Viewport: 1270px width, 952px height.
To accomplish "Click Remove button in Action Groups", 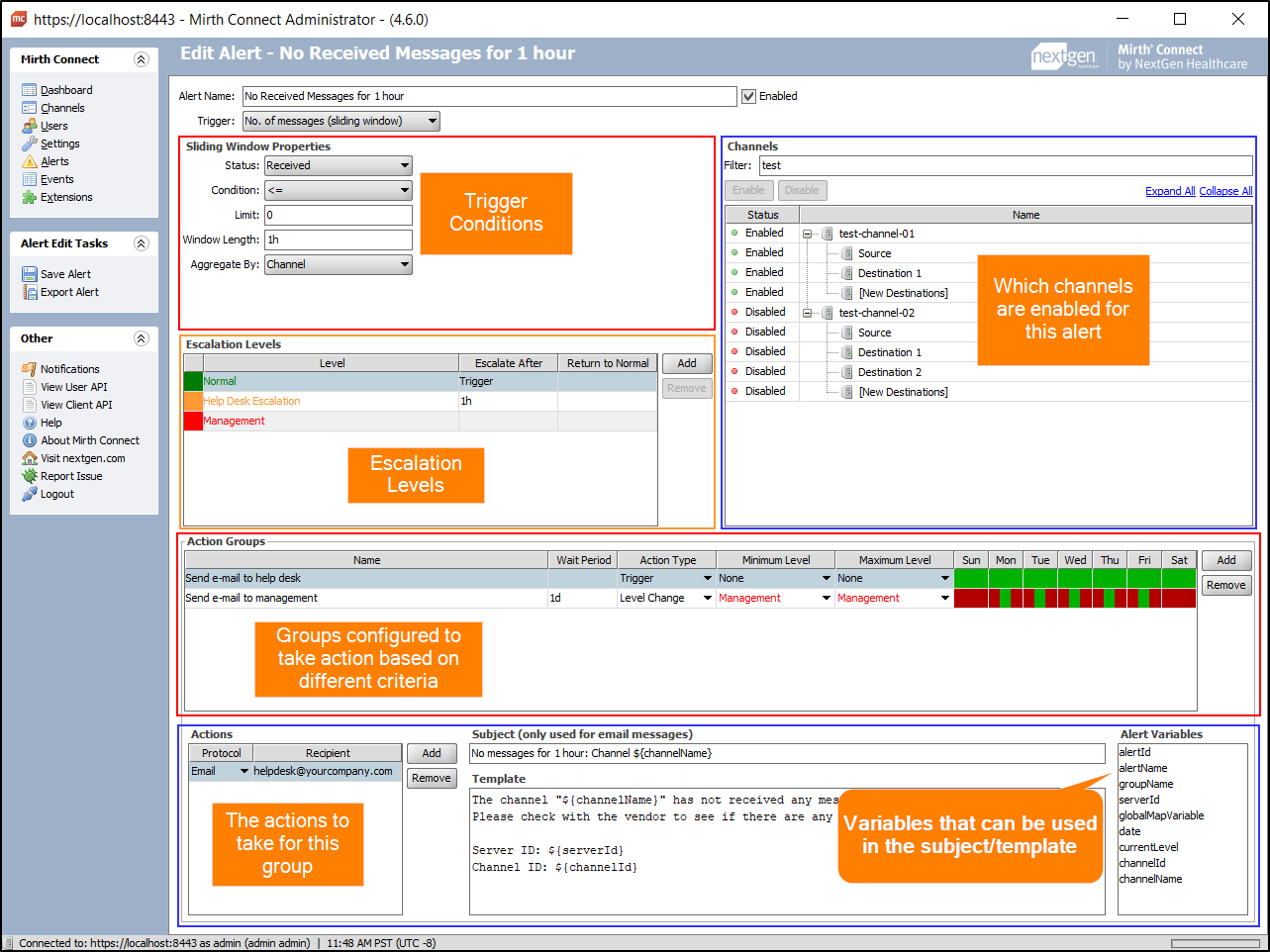I will coord(1226,585).
